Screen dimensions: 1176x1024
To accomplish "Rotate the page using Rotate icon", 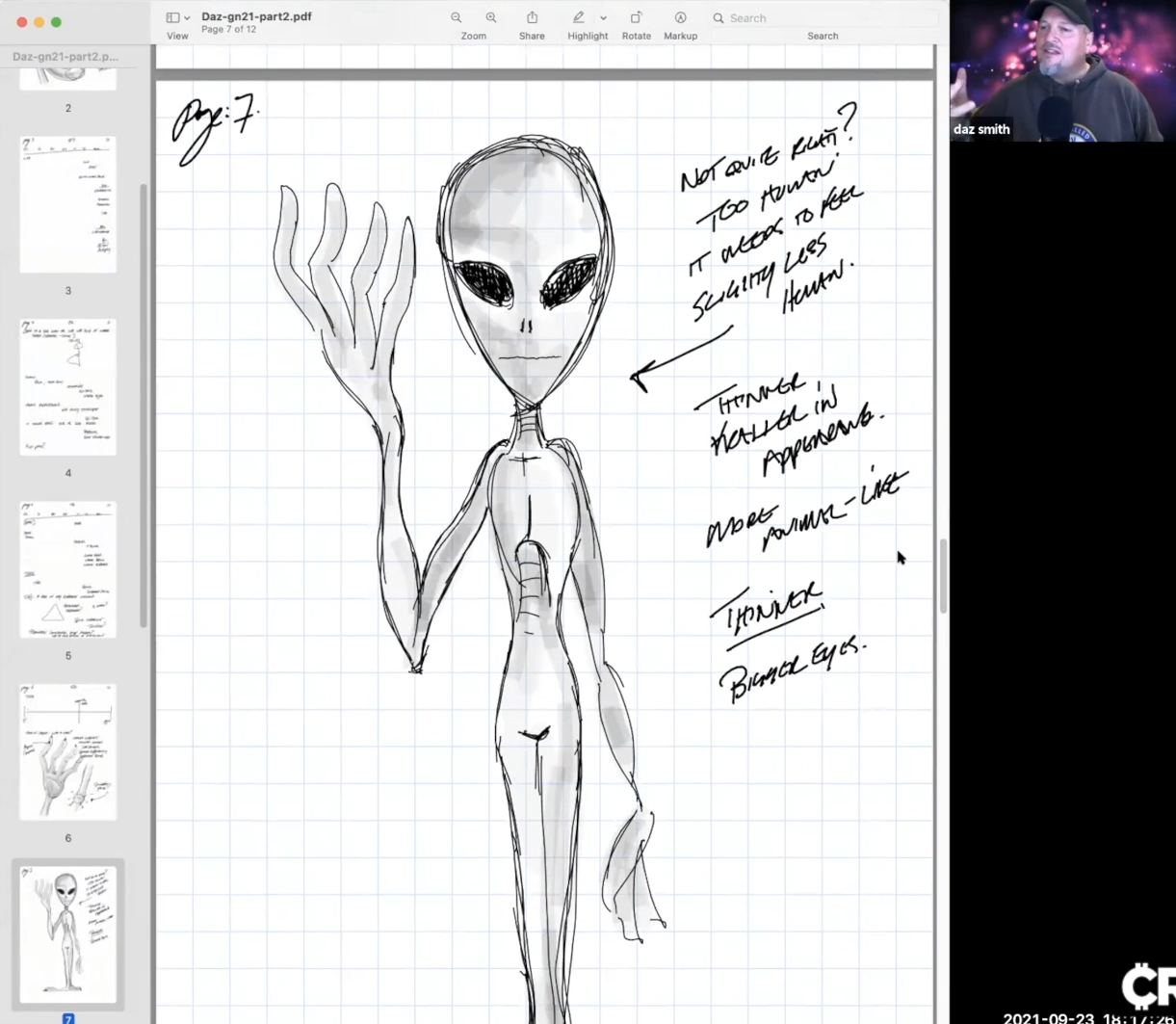I will point(636,17).
